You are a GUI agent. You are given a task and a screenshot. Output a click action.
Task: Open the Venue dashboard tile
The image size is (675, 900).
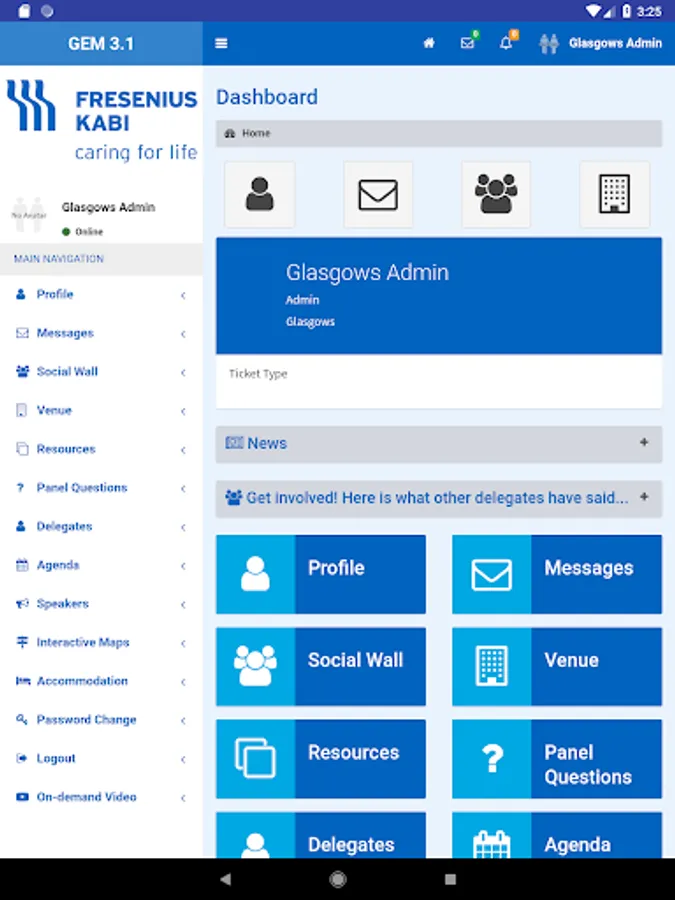click(x=557, y=666)
